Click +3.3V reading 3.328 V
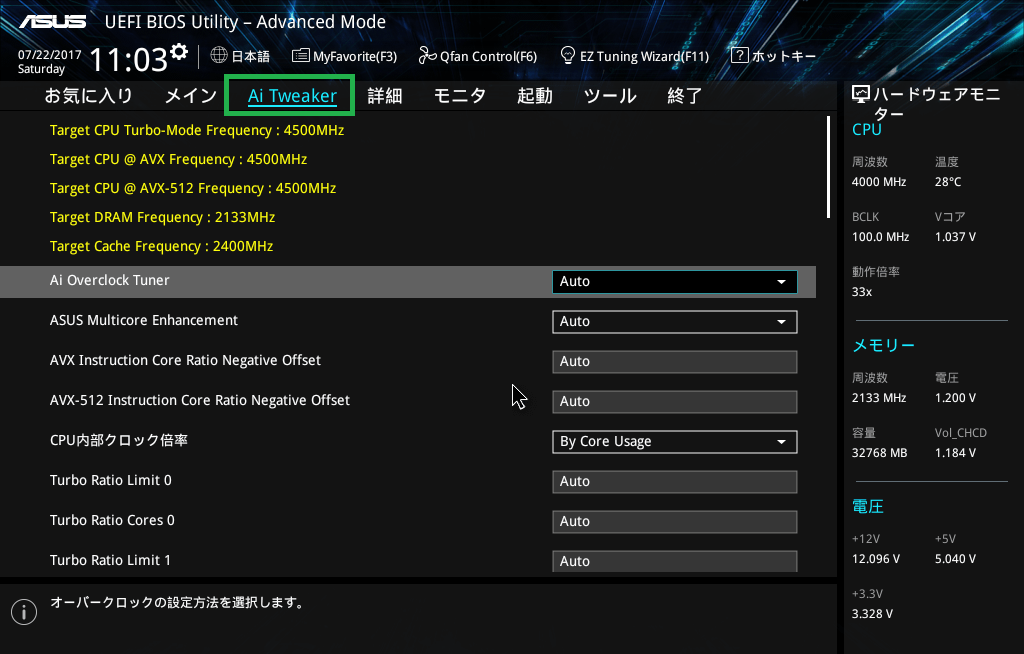This screenshot has height=654, width=1024. (x=872, y=613)
